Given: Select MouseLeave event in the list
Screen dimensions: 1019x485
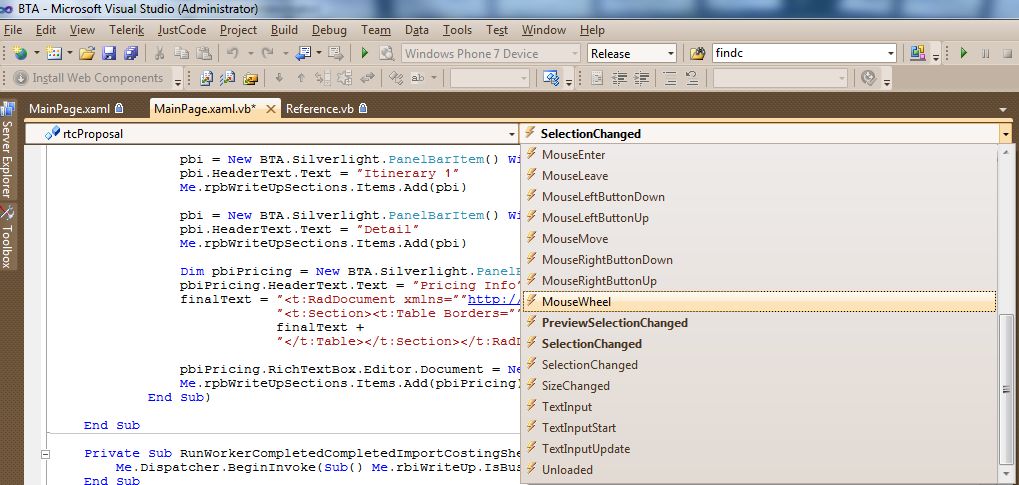Looking at the screenshot, I should tap(759, 176).
